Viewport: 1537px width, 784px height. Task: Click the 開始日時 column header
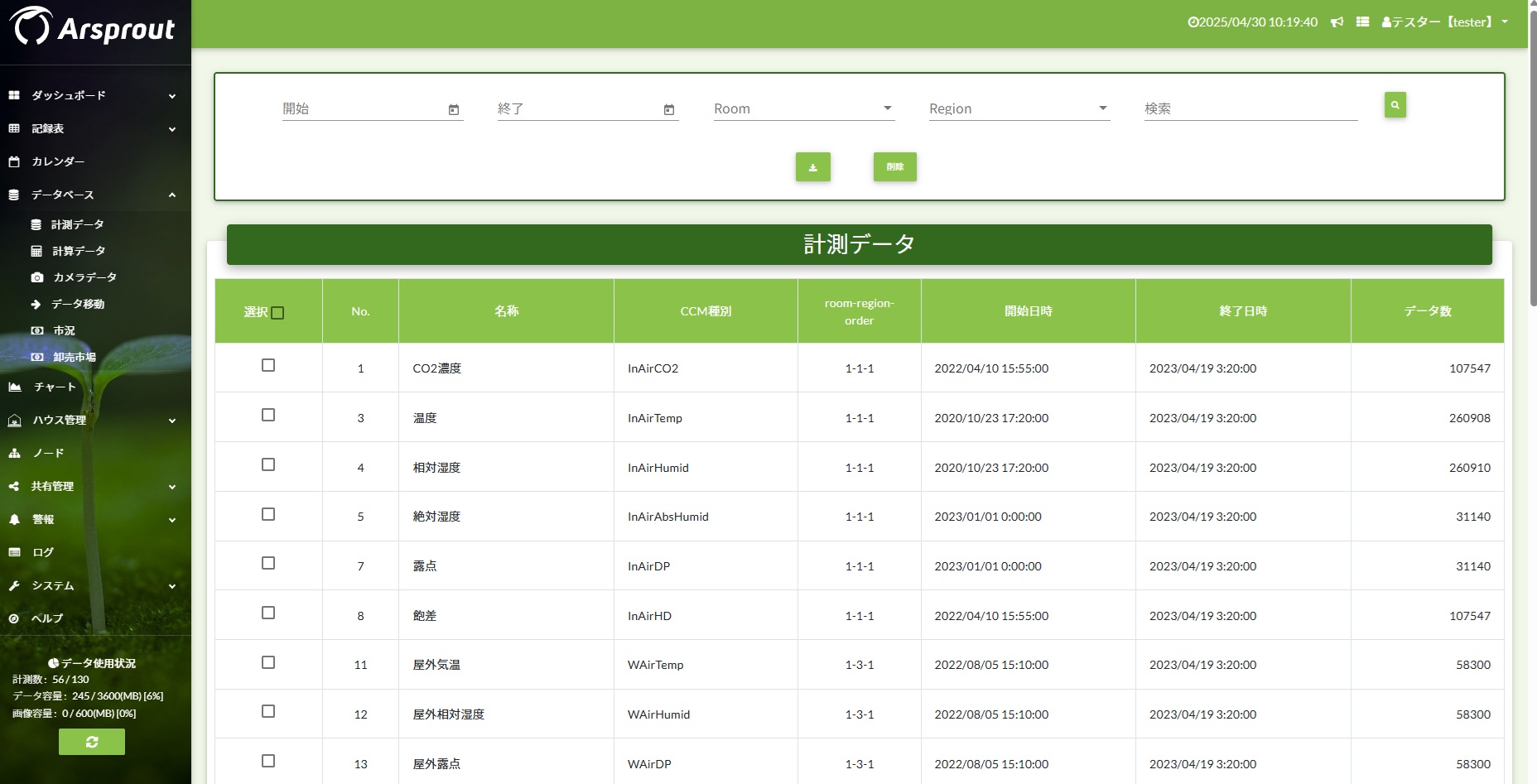tap(1029, 311)
